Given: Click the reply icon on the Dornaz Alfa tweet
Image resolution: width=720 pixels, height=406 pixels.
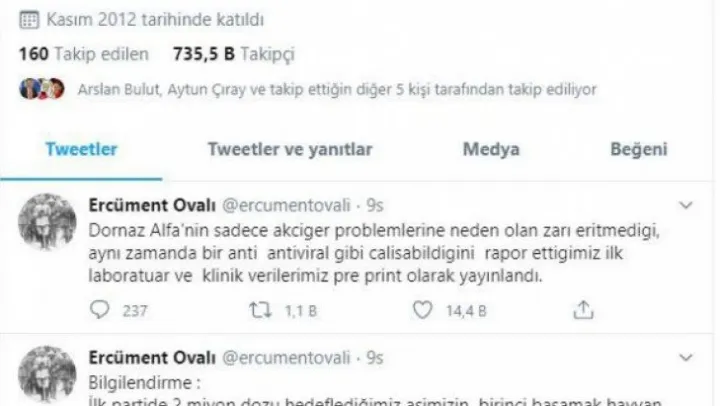Looking at the screenshot, I should click(x=99, y=310).
